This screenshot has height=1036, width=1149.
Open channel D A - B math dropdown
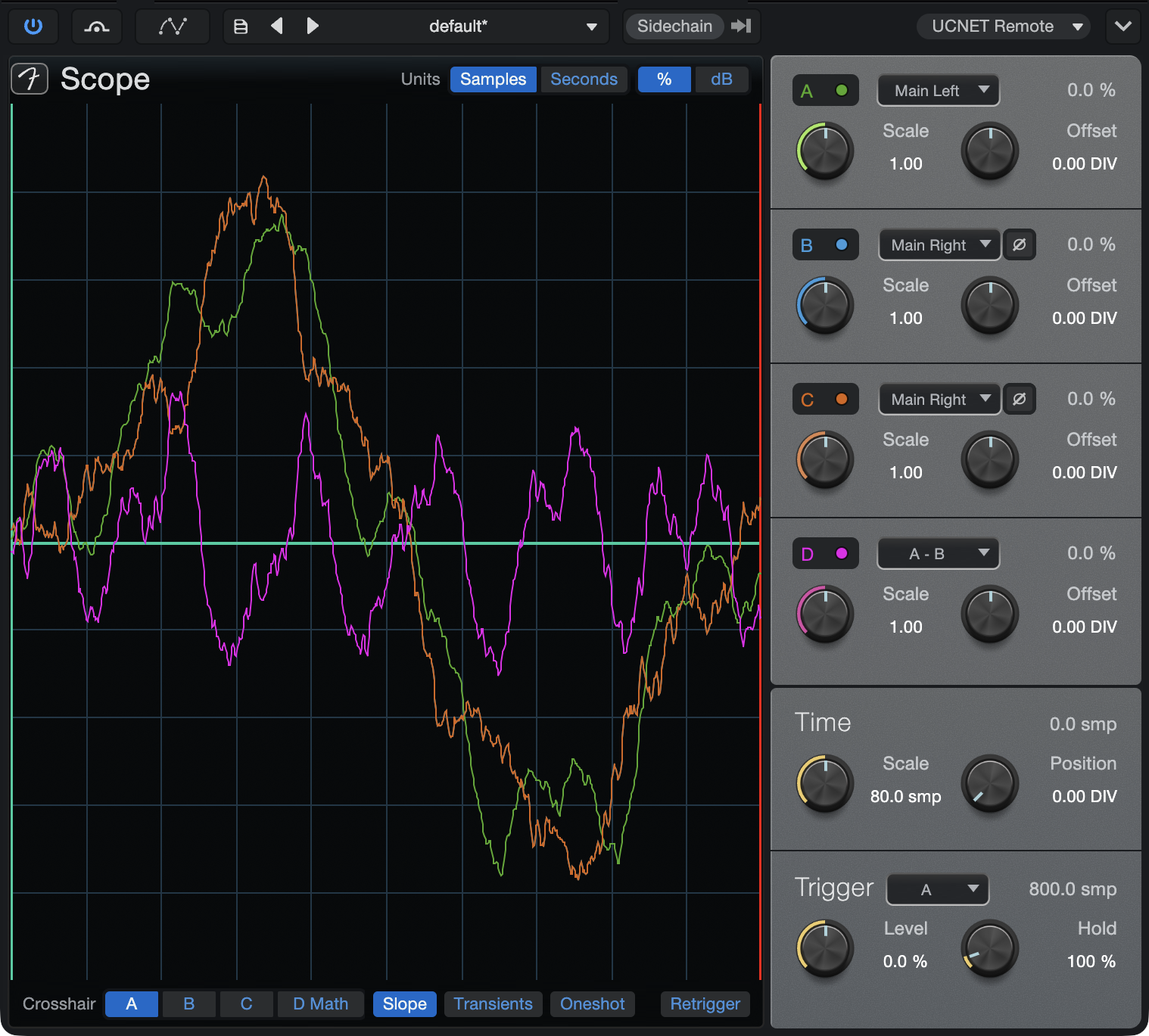pyautogui.click(x=939, y=554)
